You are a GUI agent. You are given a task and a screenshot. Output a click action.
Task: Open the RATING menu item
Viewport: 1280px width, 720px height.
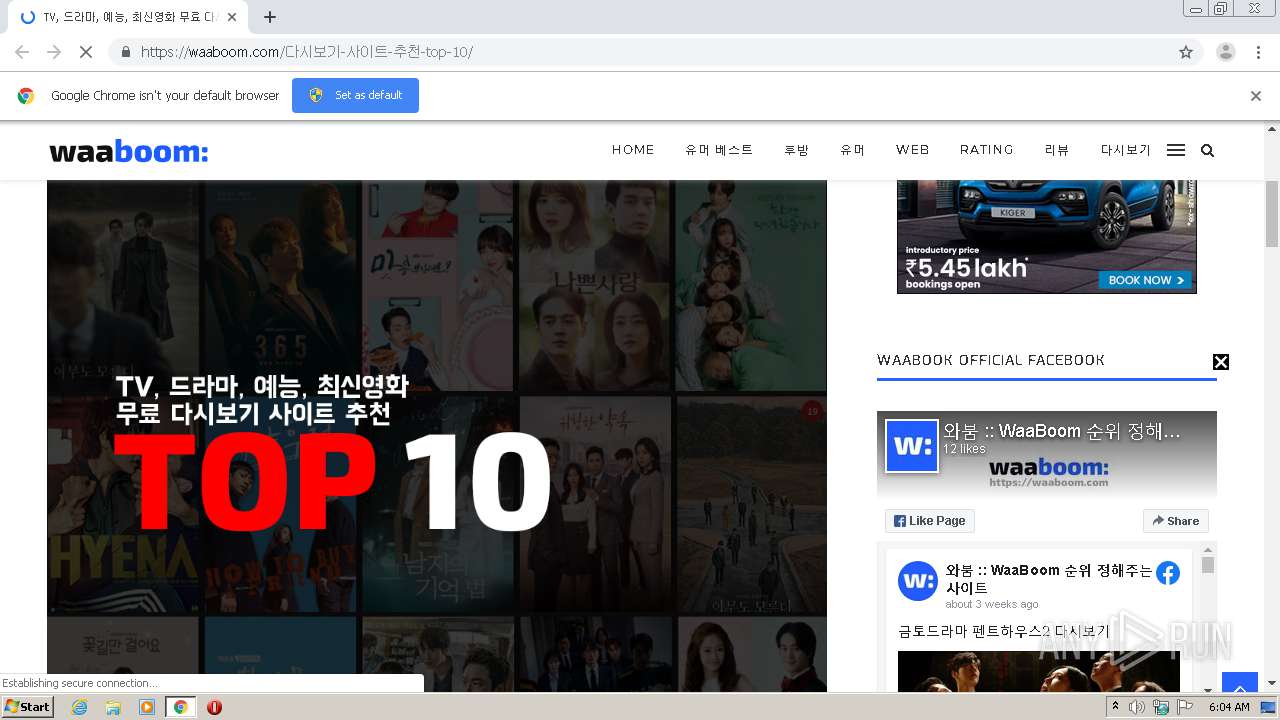[987, 150]
